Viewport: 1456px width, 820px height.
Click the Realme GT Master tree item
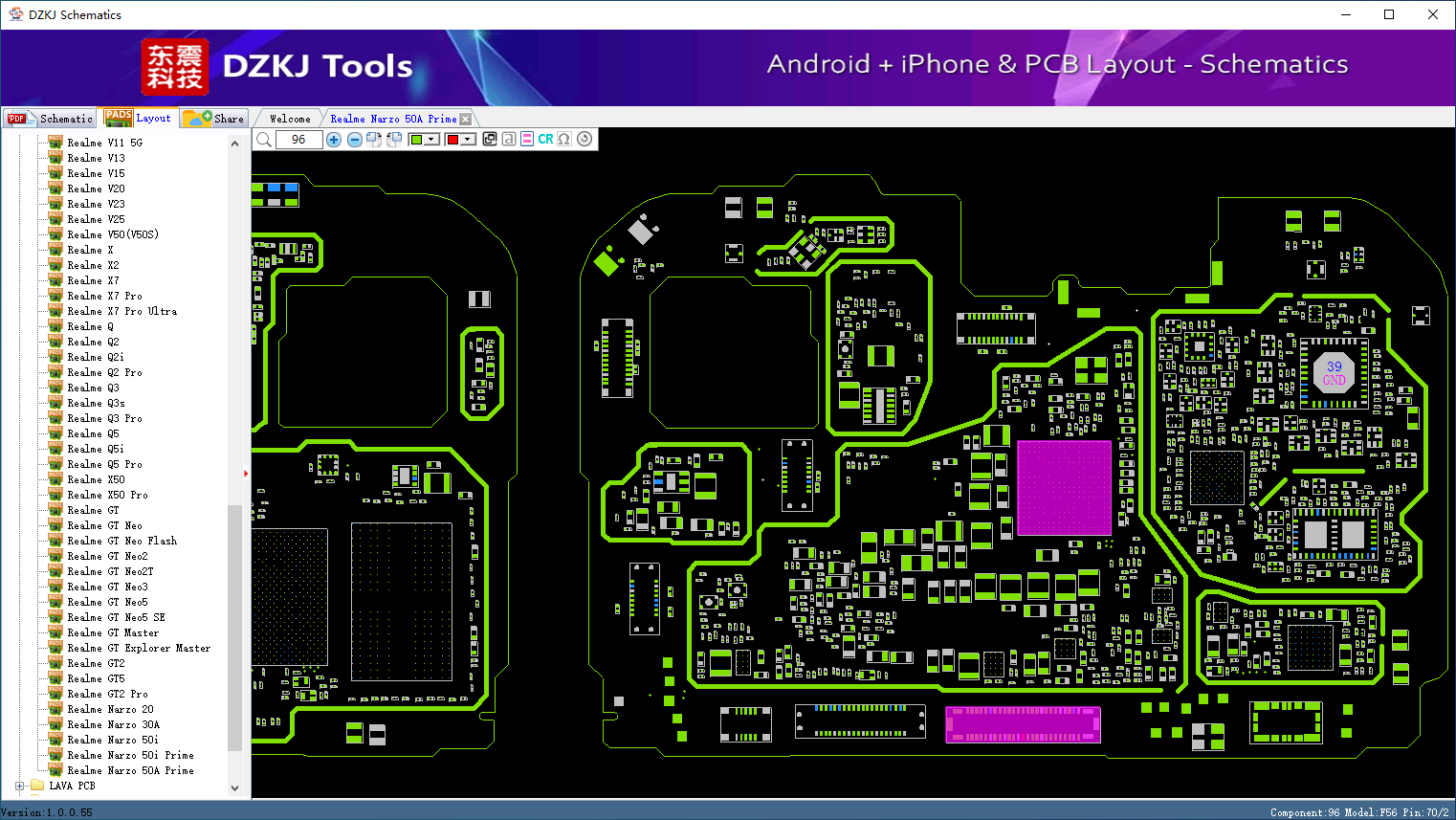click(x=113, y=633)
